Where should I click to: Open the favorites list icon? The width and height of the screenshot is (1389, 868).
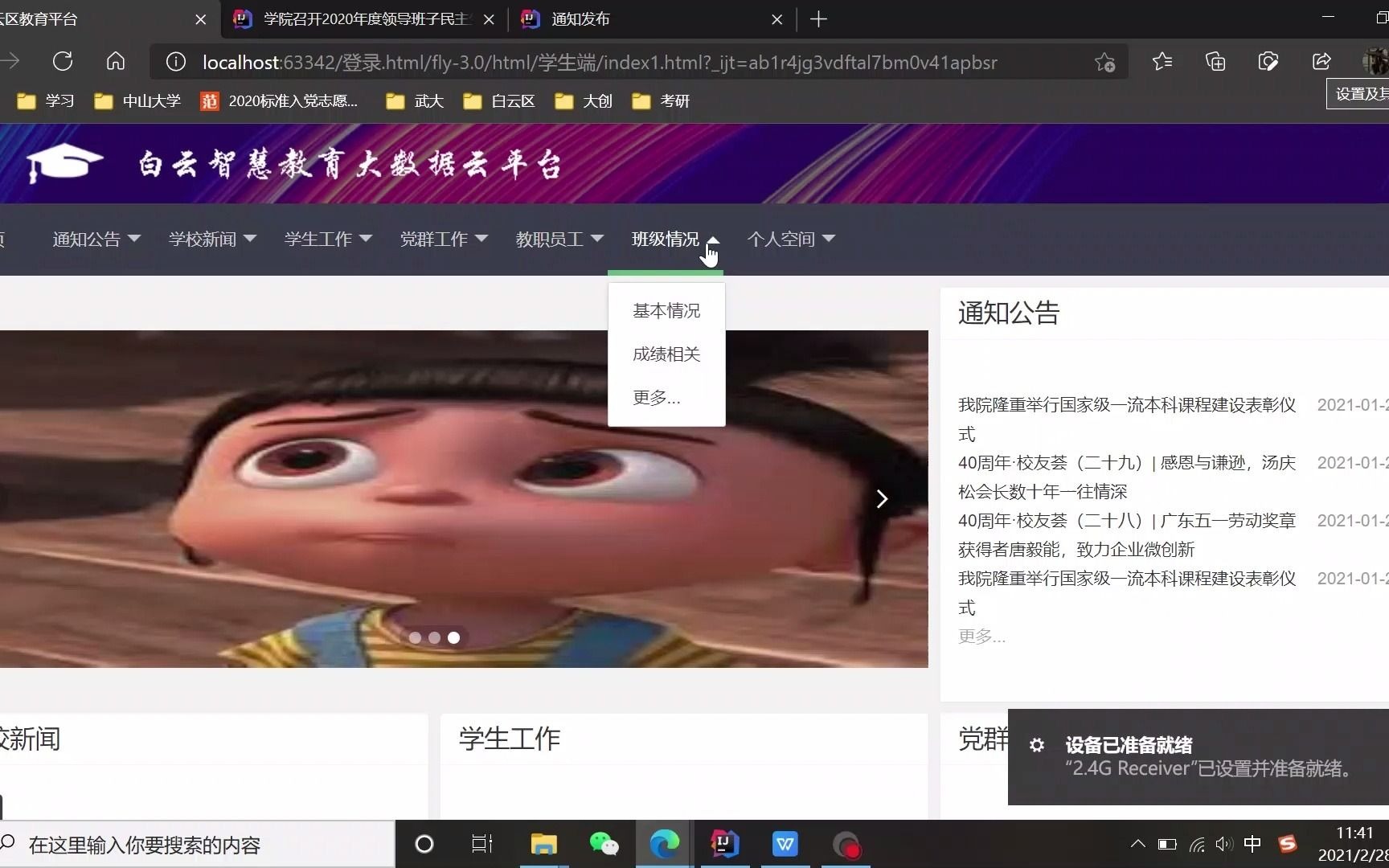click(x=1162, y=62)
